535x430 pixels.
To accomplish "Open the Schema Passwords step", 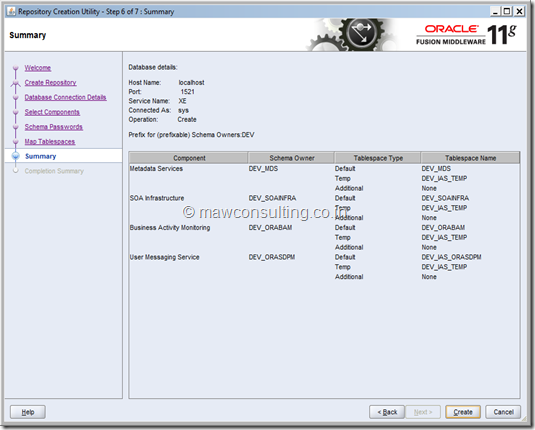I will pos(54,127).
